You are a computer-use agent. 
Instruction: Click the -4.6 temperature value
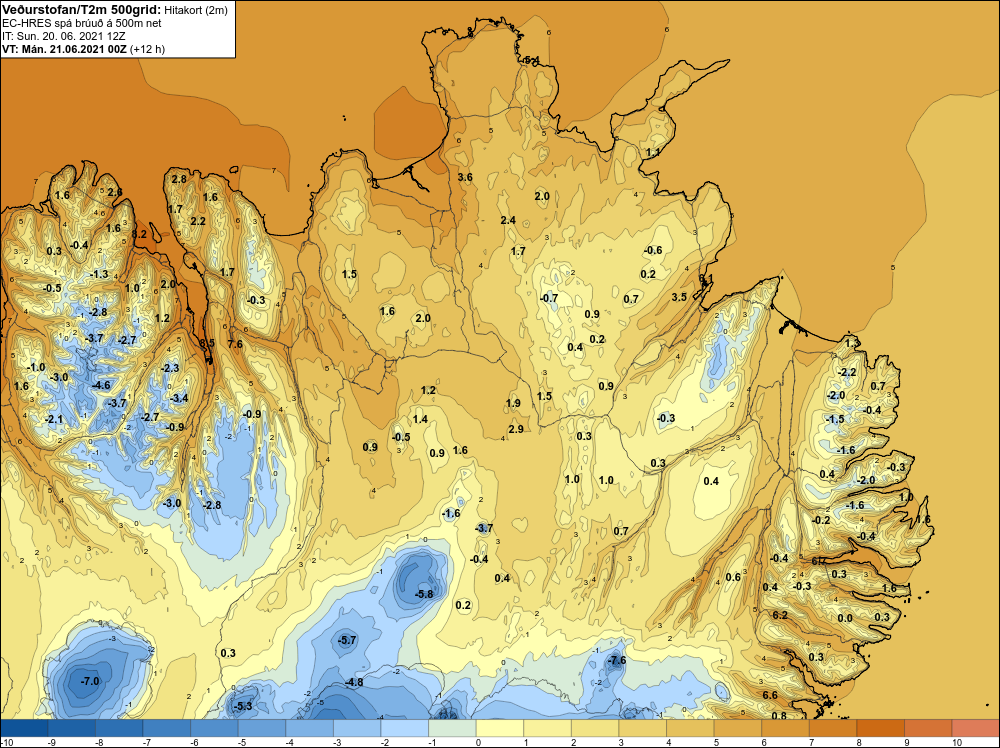pos(101,385)
